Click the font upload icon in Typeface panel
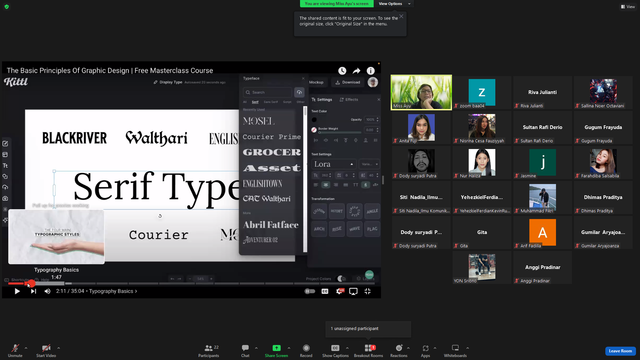Image resolution: width=640 pixels, height=360 pixels. tap(299, 92)
